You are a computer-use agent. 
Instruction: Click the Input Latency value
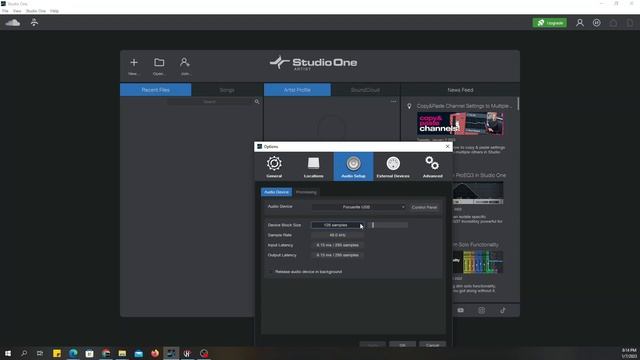click(x=337, y=245)
